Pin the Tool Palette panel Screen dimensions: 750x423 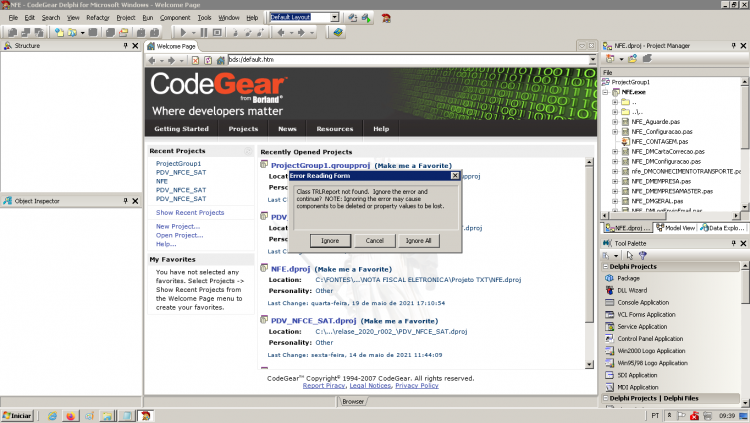tap(733, 244)
